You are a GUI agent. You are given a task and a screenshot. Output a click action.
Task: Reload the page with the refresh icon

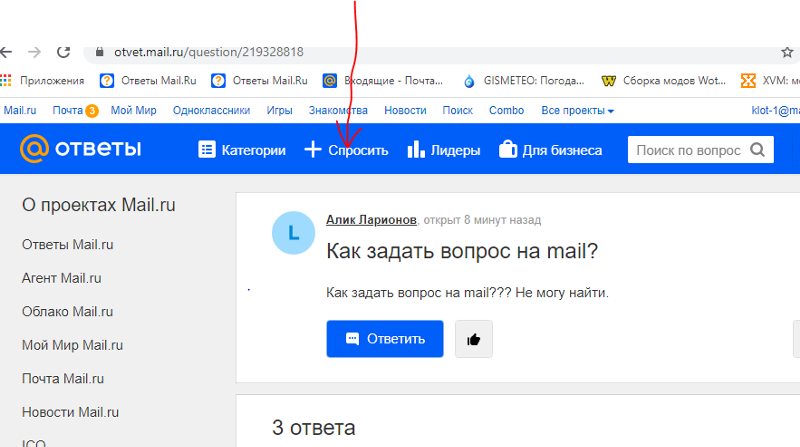point(63,52)
